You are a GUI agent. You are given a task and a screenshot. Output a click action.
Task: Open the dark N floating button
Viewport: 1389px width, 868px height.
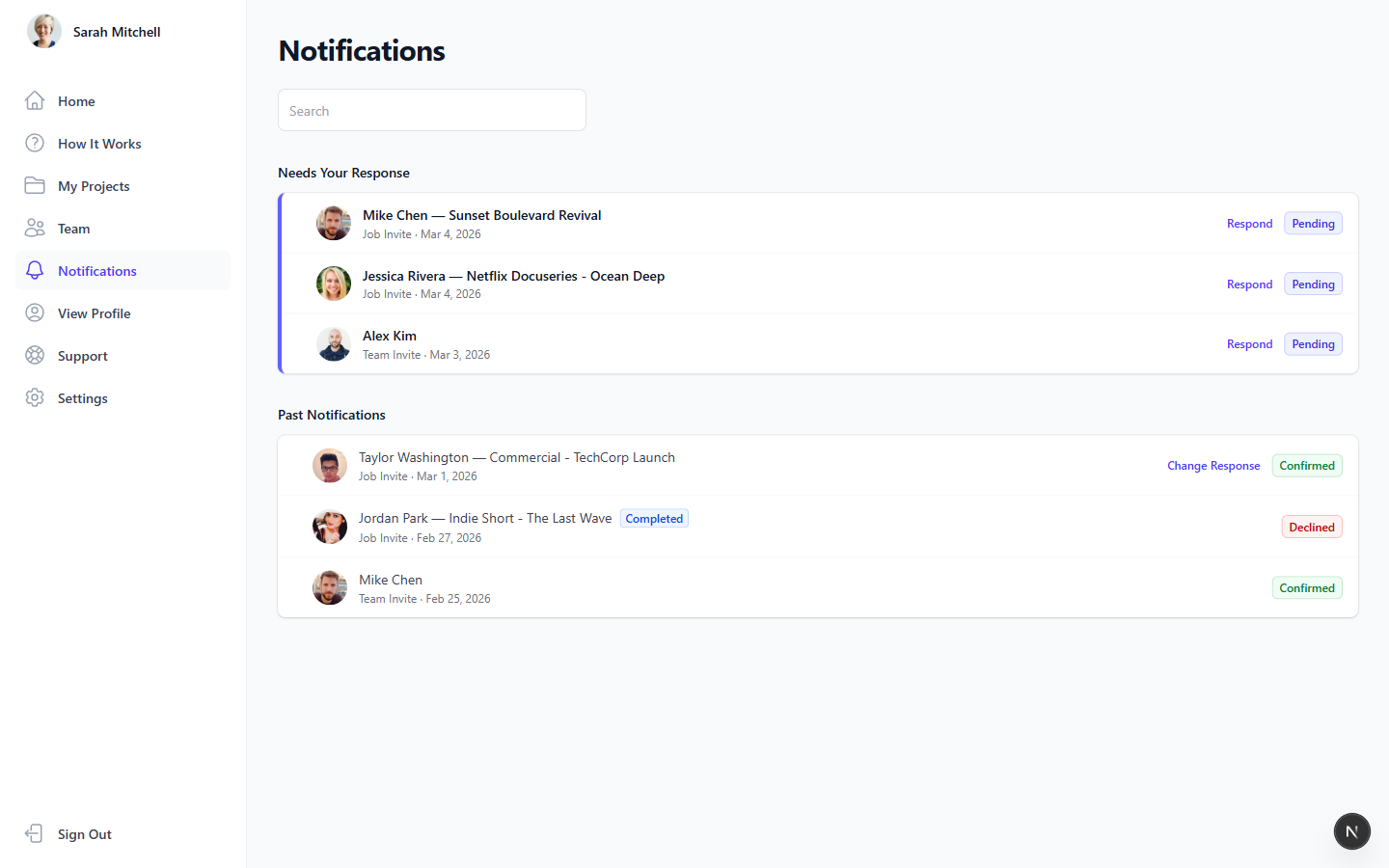[x=1351, y=830]
